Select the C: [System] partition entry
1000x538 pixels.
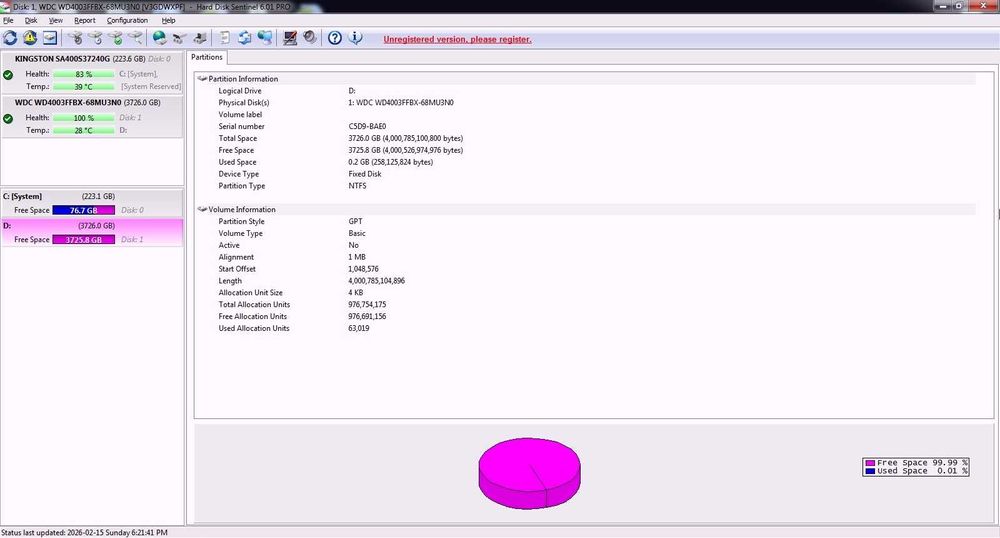point(92,203)
